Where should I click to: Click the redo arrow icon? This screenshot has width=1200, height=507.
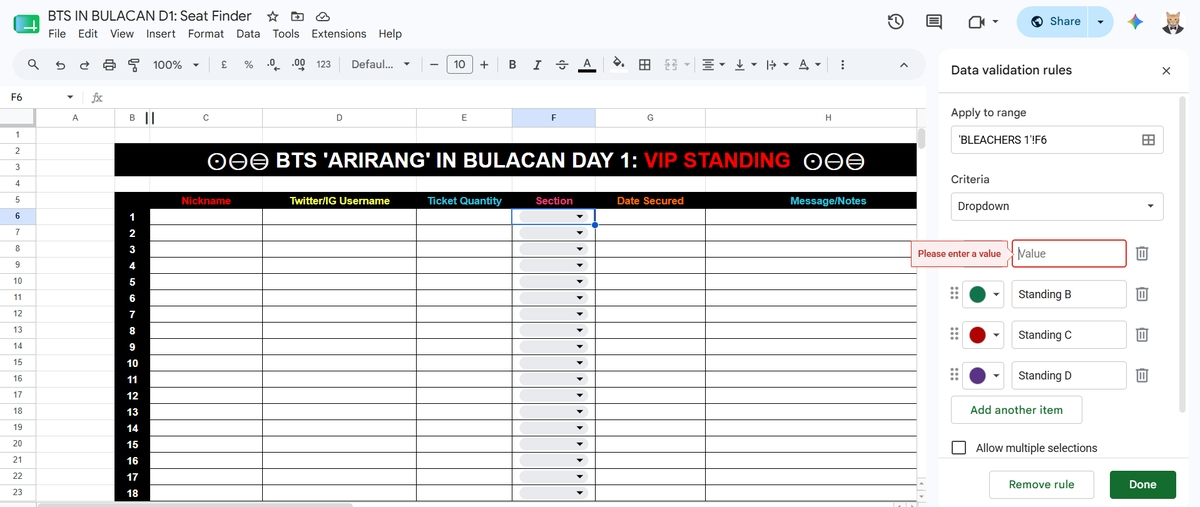point(84,64)
